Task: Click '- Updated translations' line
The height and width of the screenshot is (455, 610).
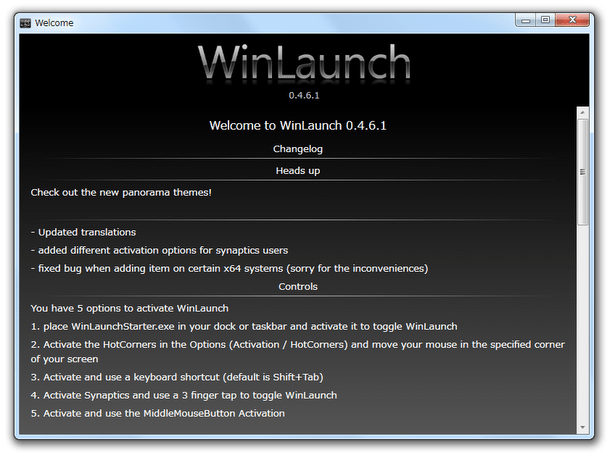Action: [x=83, y=232]
